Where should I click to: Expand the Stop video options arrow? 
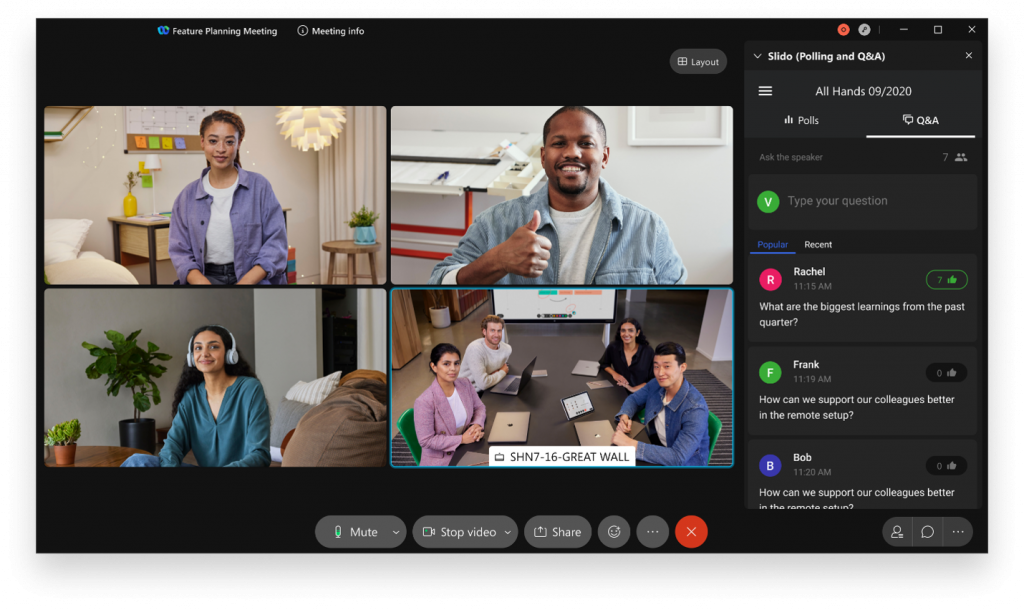507,532
